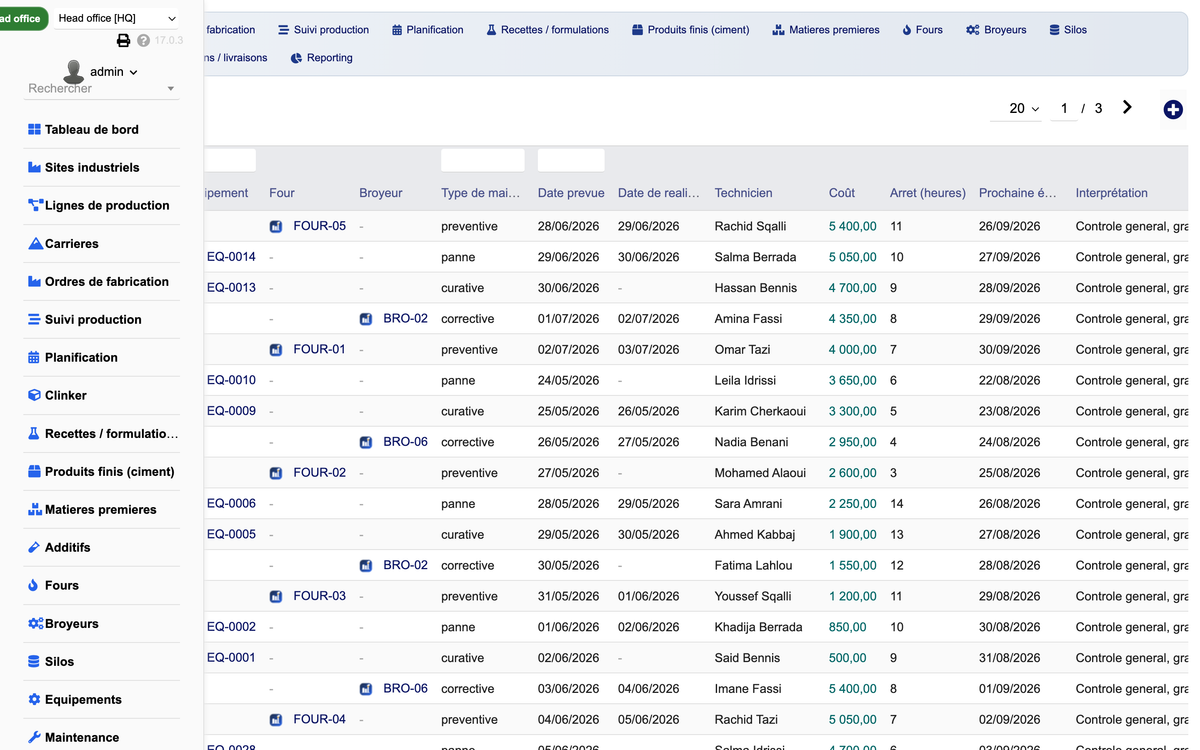Add a new record with the plus icon
The height and width of the screenshot is (750, 1200).
click(x=1173, y=110)
